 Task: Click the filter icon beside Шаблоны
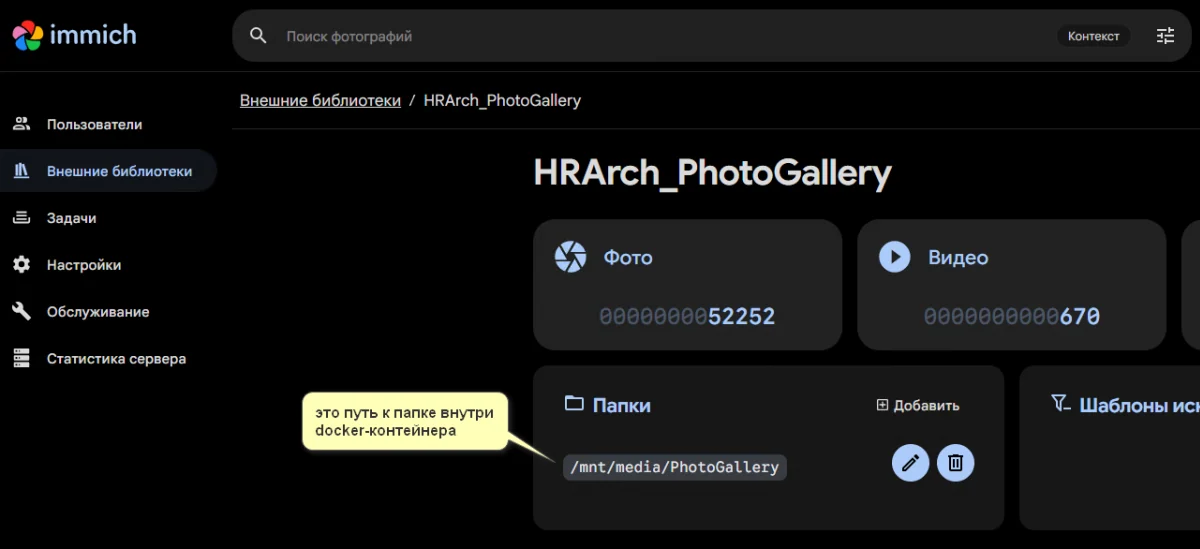coord(1061,404)
